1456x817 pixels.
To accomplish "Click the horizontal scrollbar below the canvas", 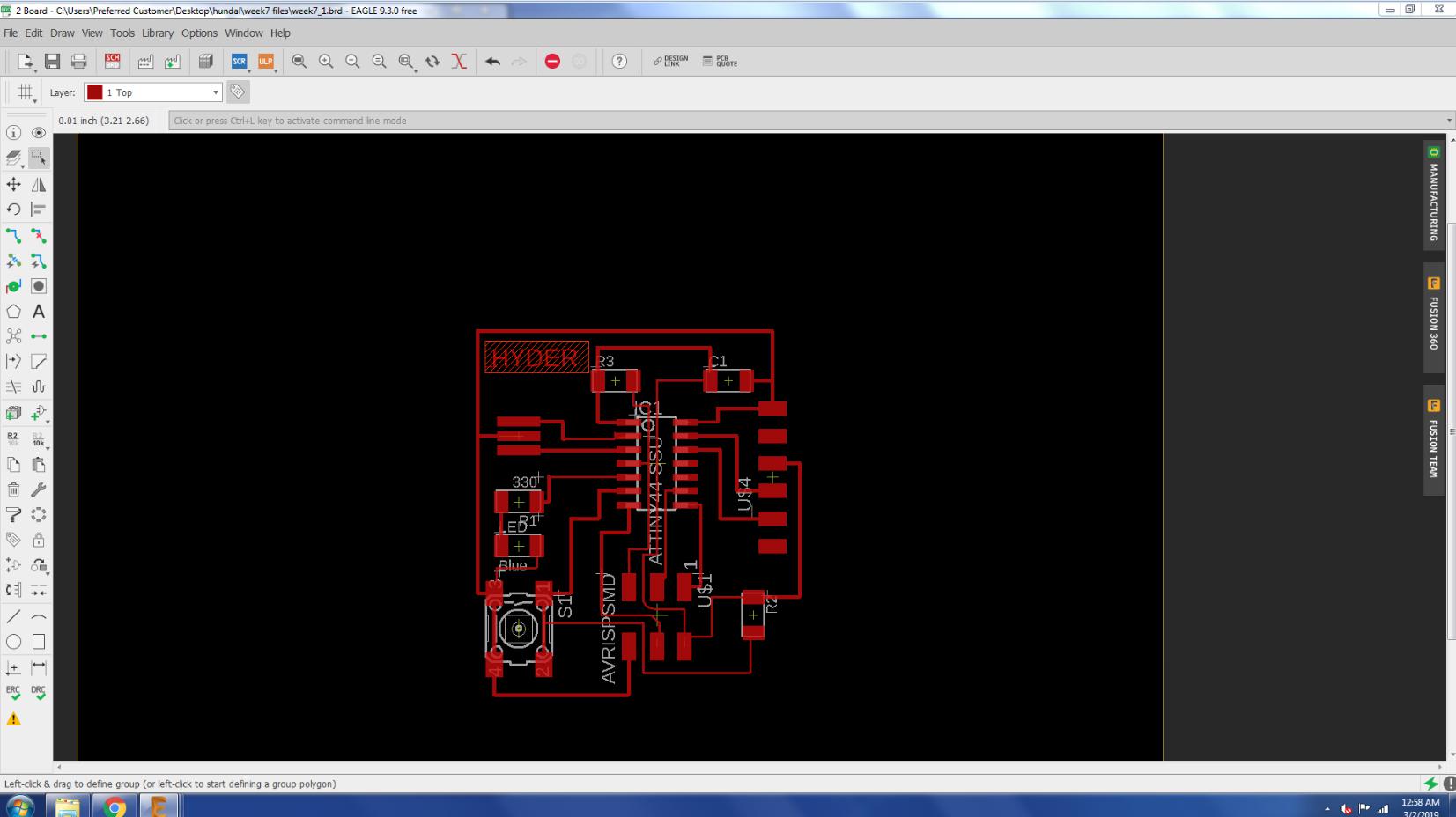I will tap(751, 767).
